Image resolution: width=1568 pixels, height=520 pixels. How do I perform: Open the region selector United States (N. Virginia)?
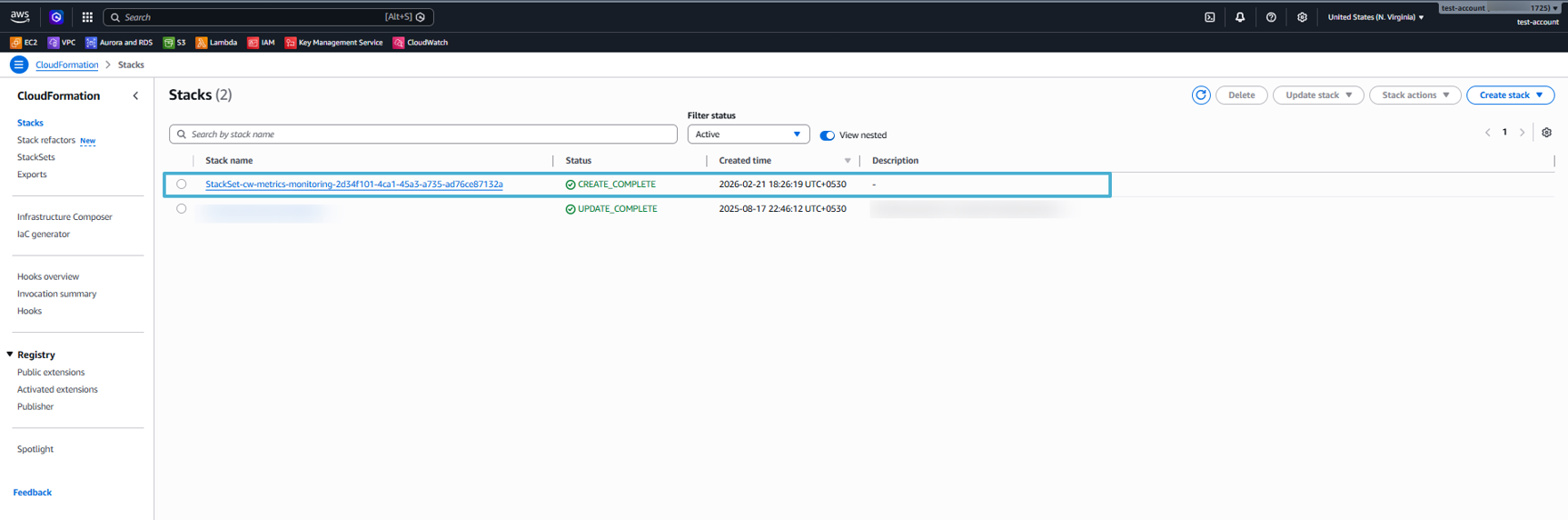(1375, 17)
